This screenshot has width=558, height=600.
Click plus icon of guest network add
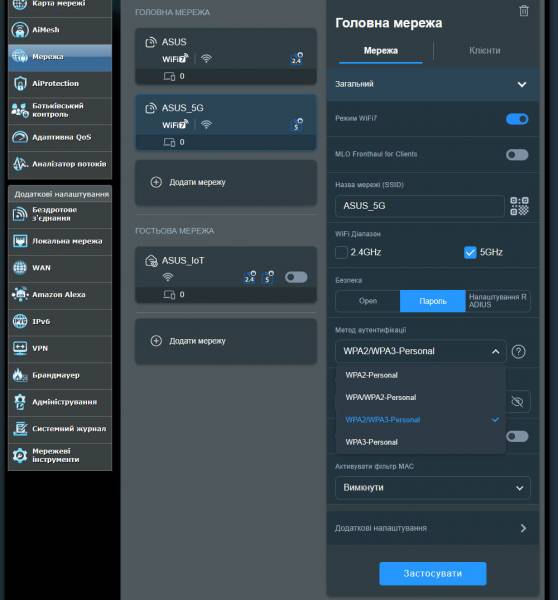click(x=156, y=341)
